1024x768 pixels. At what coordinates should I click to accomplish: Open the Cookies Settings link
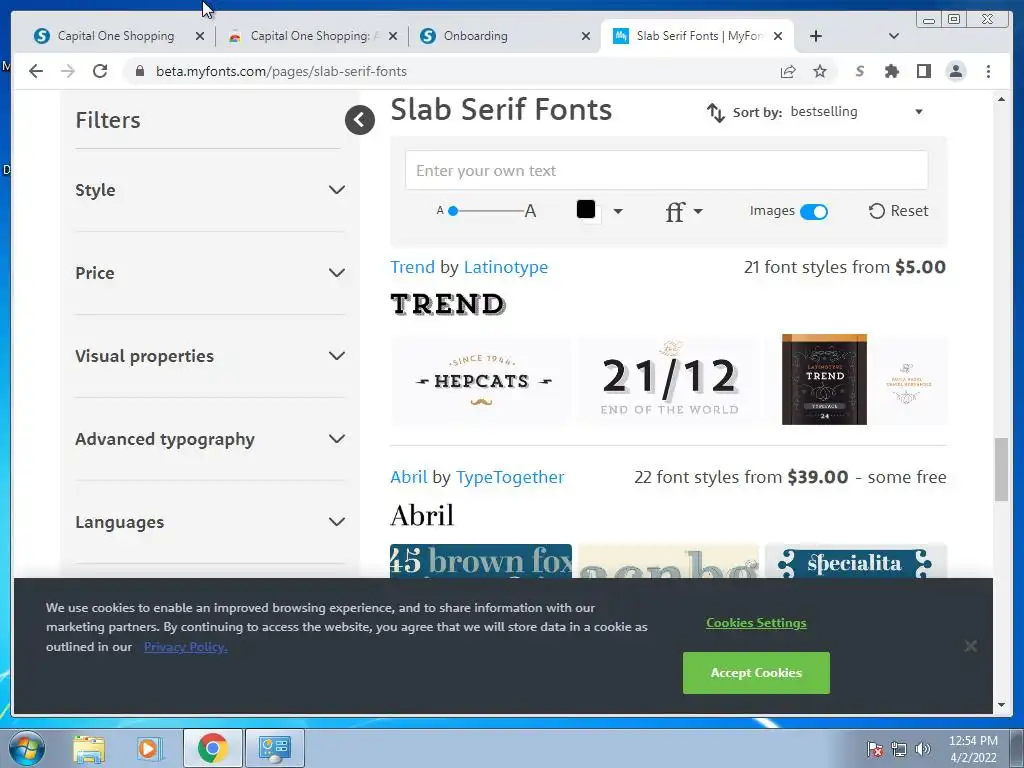756,623
